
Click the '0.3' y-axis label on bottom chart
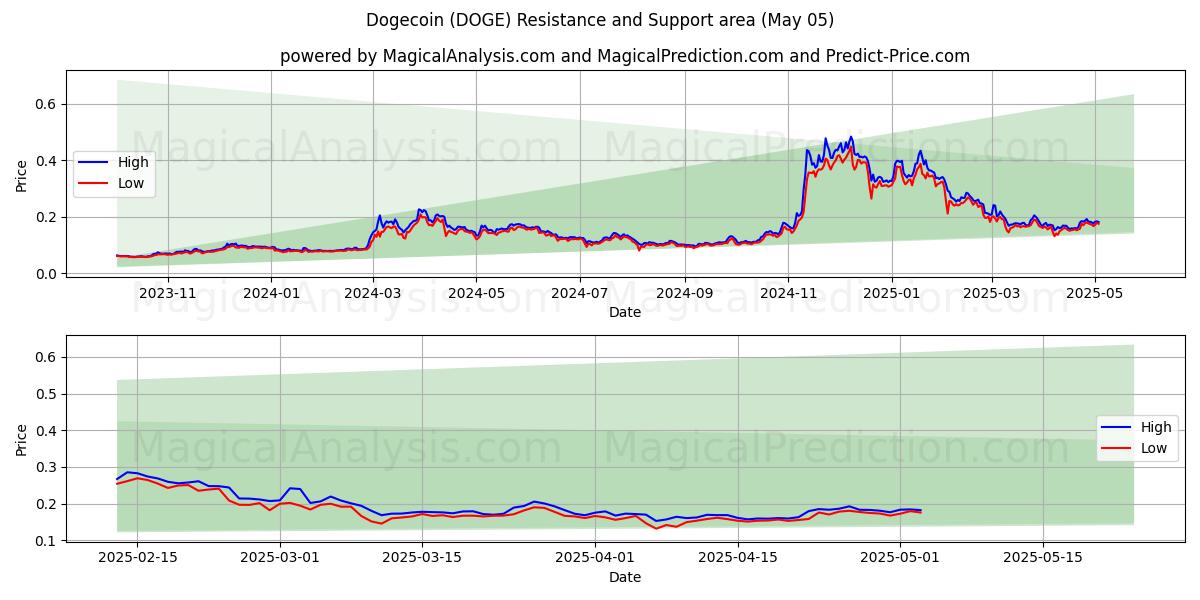pyautogui.click(x=48, y=467)
